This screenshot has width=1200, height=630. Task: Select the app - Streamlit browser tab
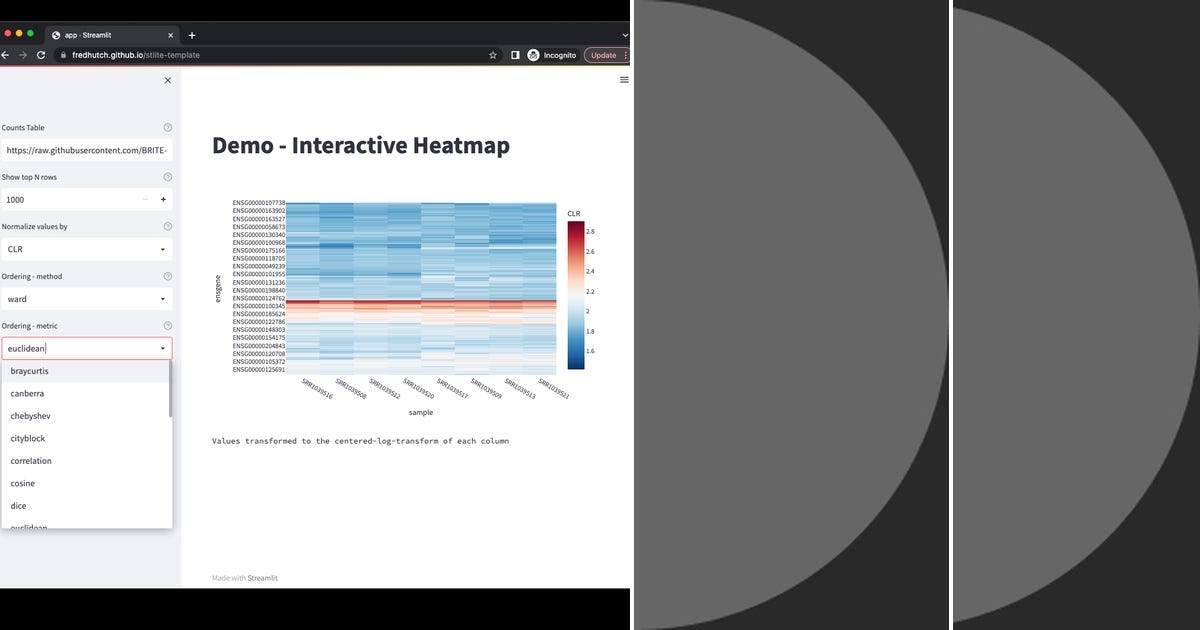click(x=111, y=35)
